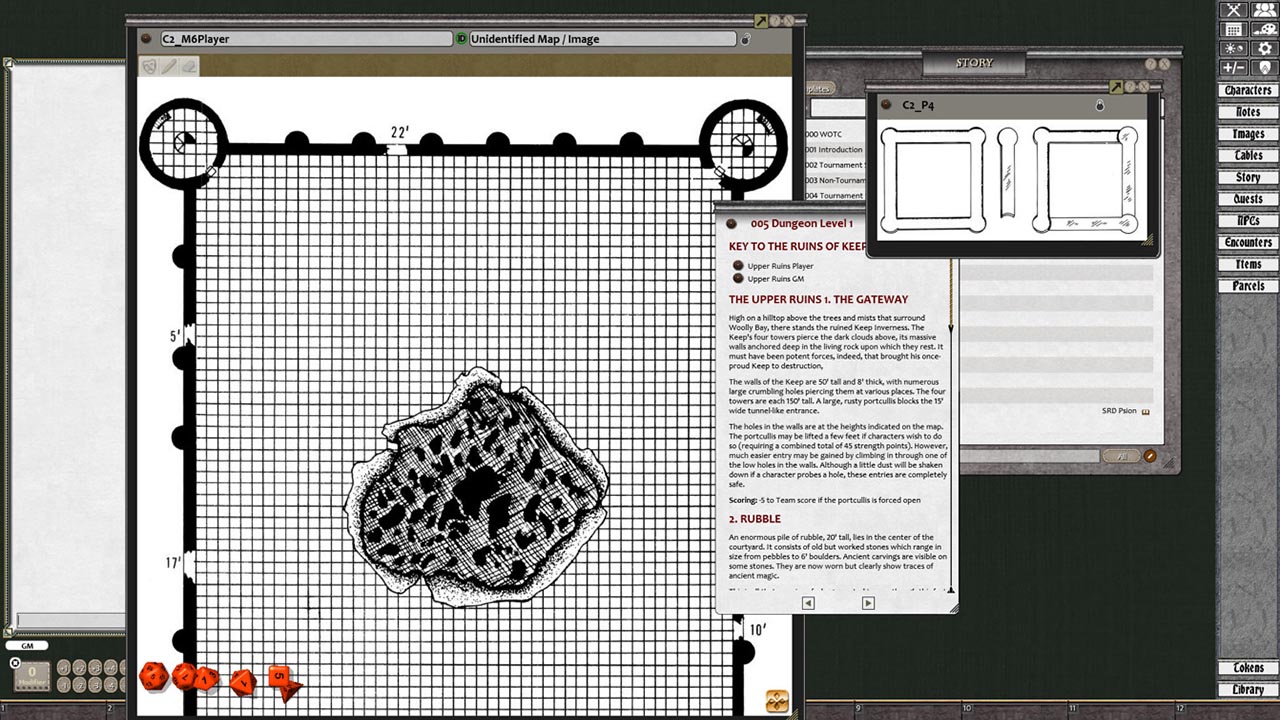The height and width of the screenshot is (720, 1280).
Task: Open the calendar from the top-right icon grid
Action: (1233, 29)
